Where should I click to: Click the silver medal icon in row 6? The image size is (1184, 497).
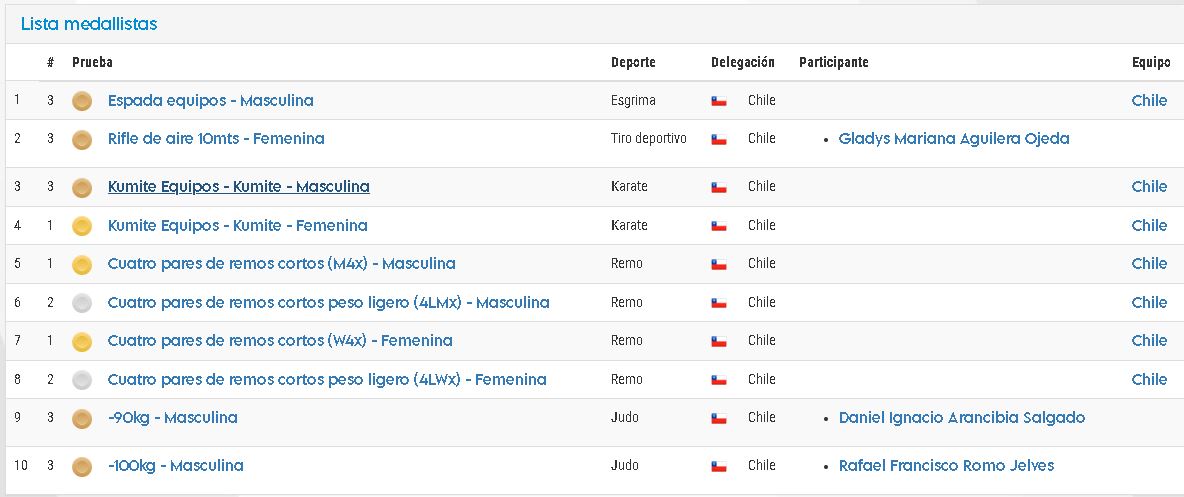(82, 303)
